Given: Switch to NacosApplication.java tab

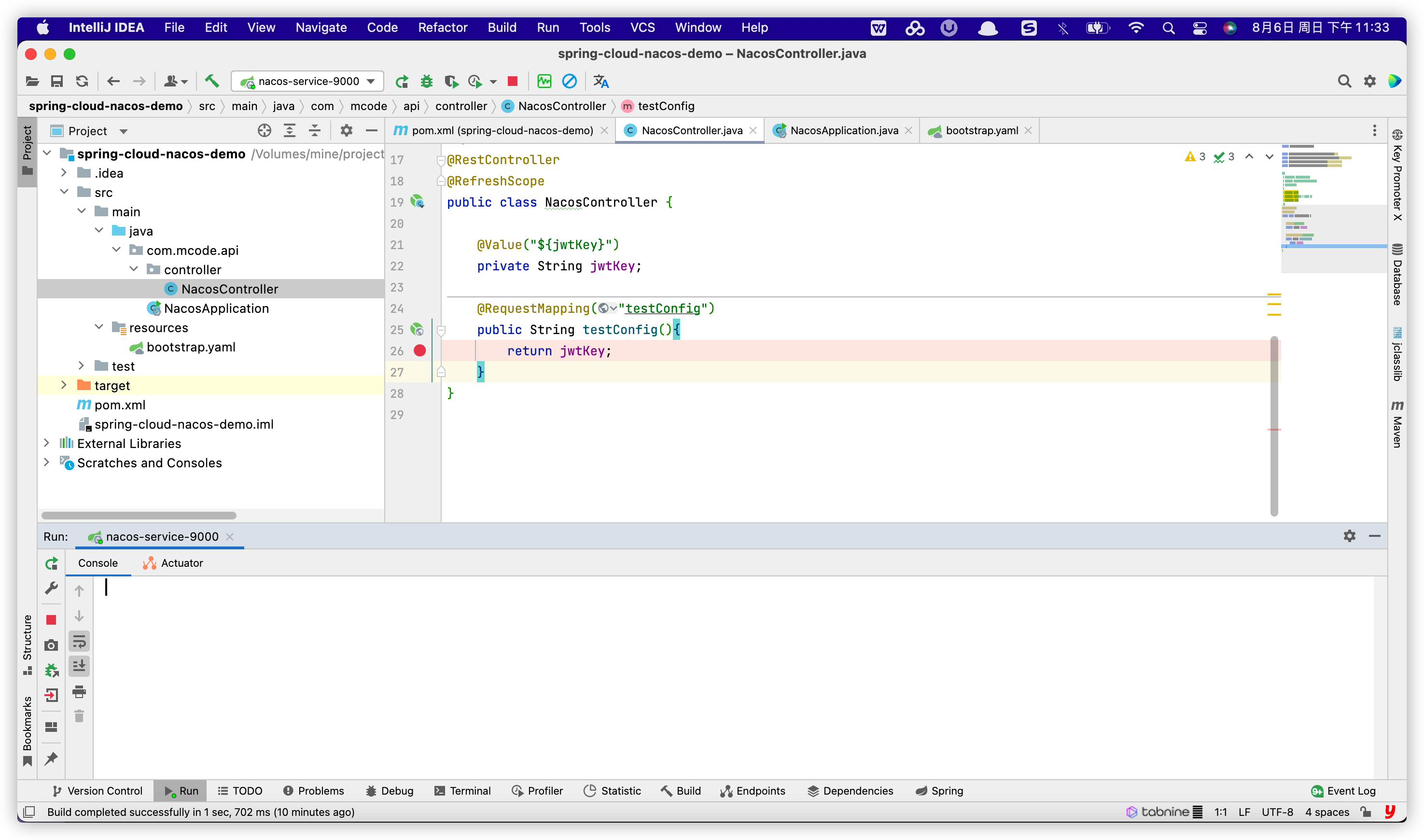Looking at the screenshot, I should [843, 131].
